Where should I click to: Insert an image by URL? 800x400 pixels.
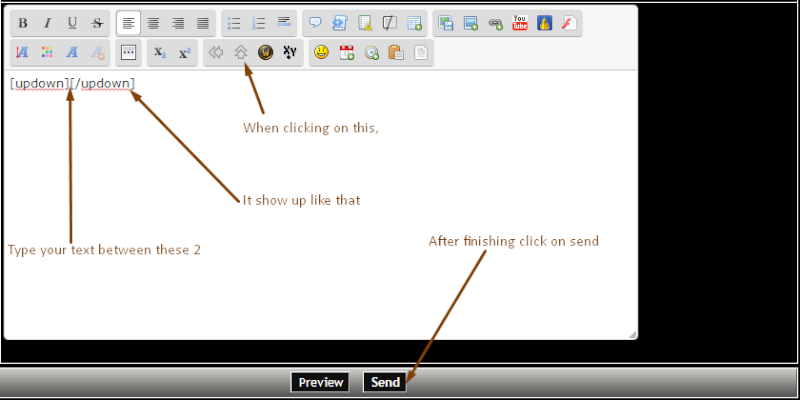470,23
